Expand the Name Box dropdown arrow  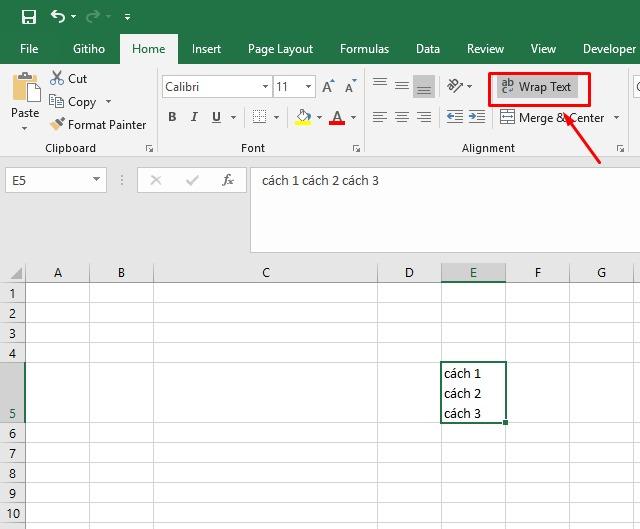click(96, 180)
